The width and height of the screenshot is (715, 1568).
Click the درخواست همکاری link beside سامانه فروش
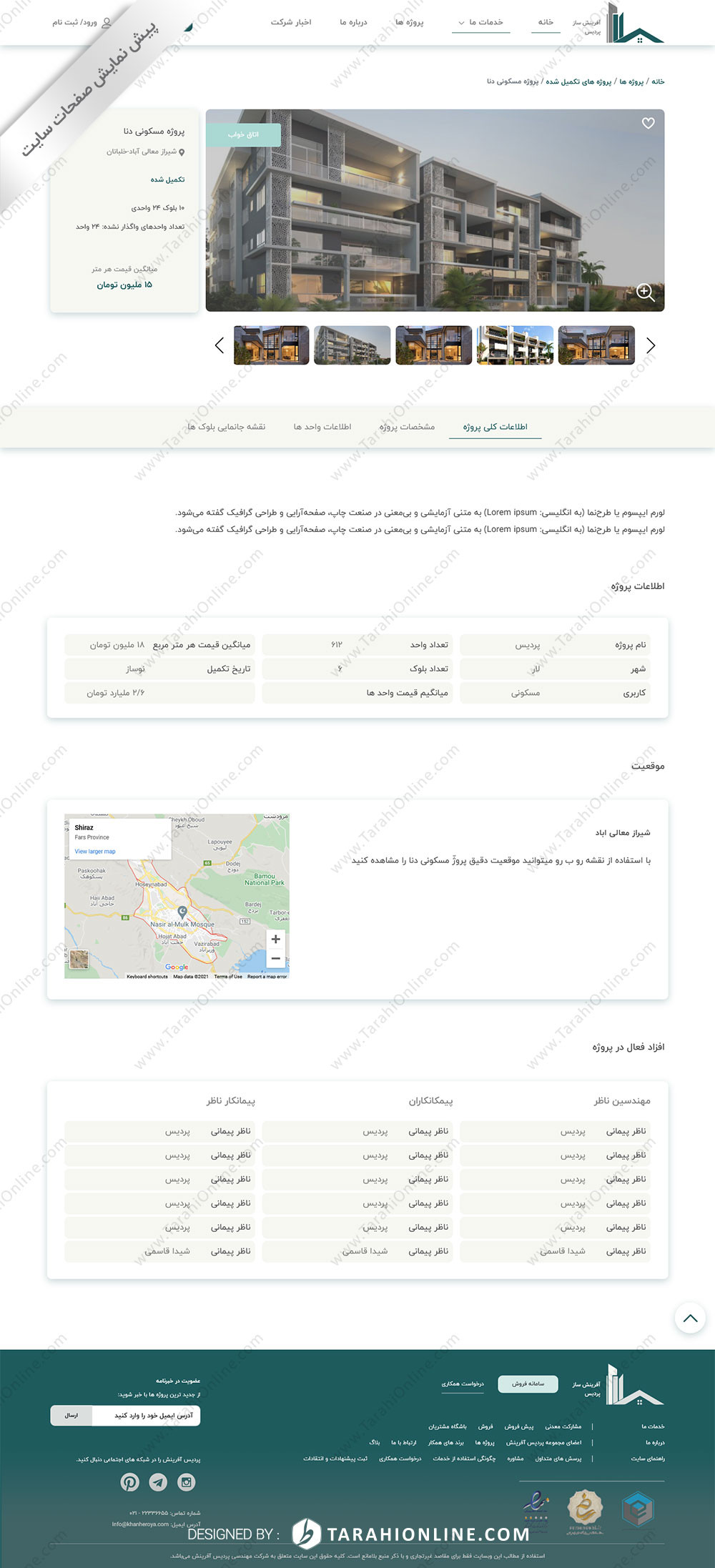point(463,1384)
